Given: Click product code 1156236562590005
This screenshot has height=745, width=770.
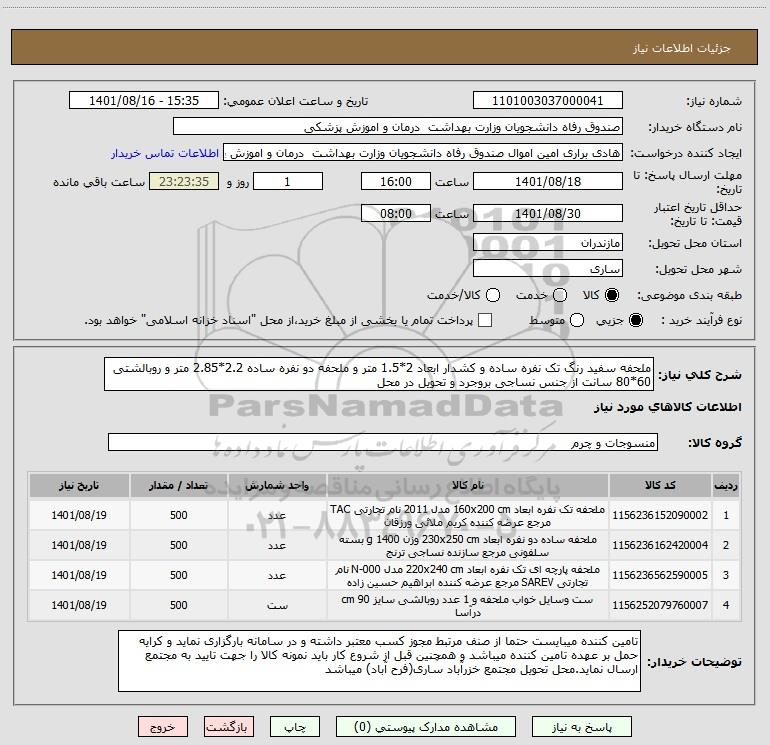Looking at the screenshot, I should click(x=660, y=575).
